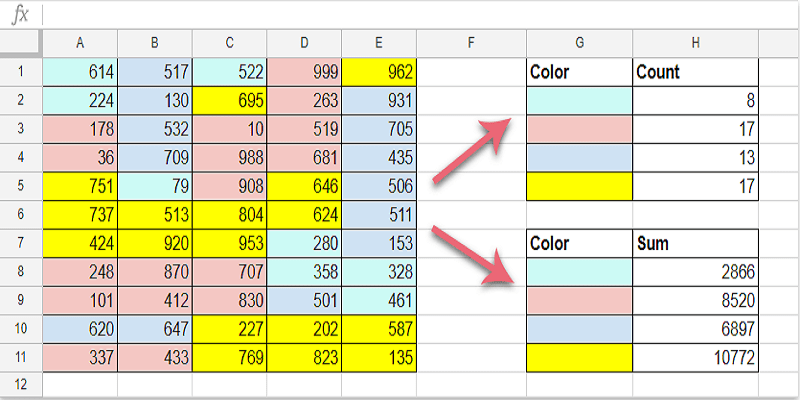Select column A header
The width and height of the screenshot is (800, 400).
tap(80, 43)
